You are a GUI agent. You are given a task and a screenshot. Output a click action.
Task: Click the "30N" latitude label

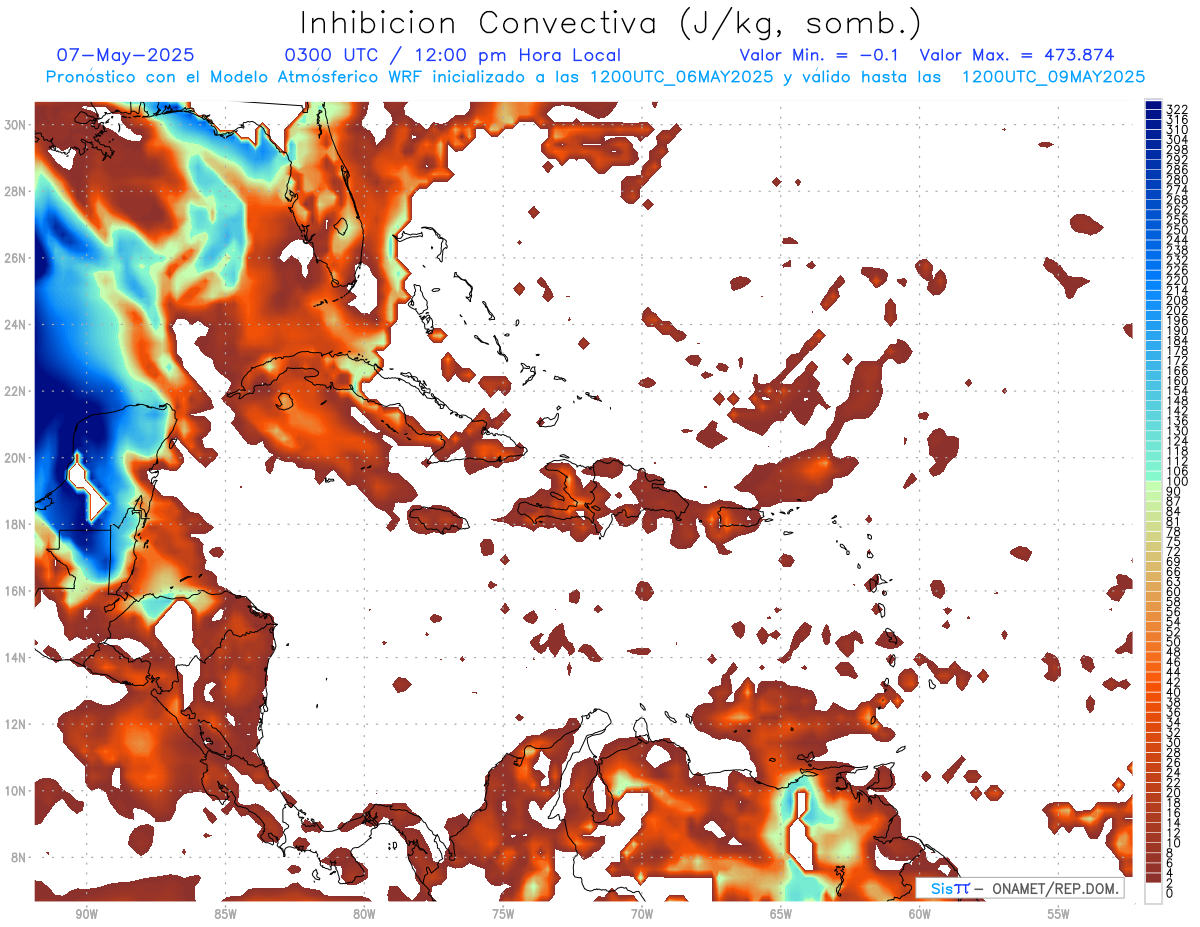16,124
